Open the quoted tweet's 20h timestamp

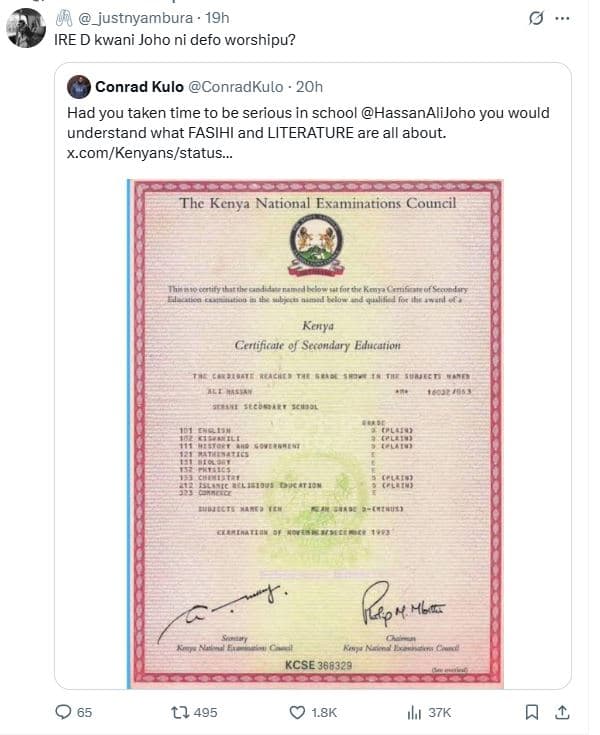311,86
